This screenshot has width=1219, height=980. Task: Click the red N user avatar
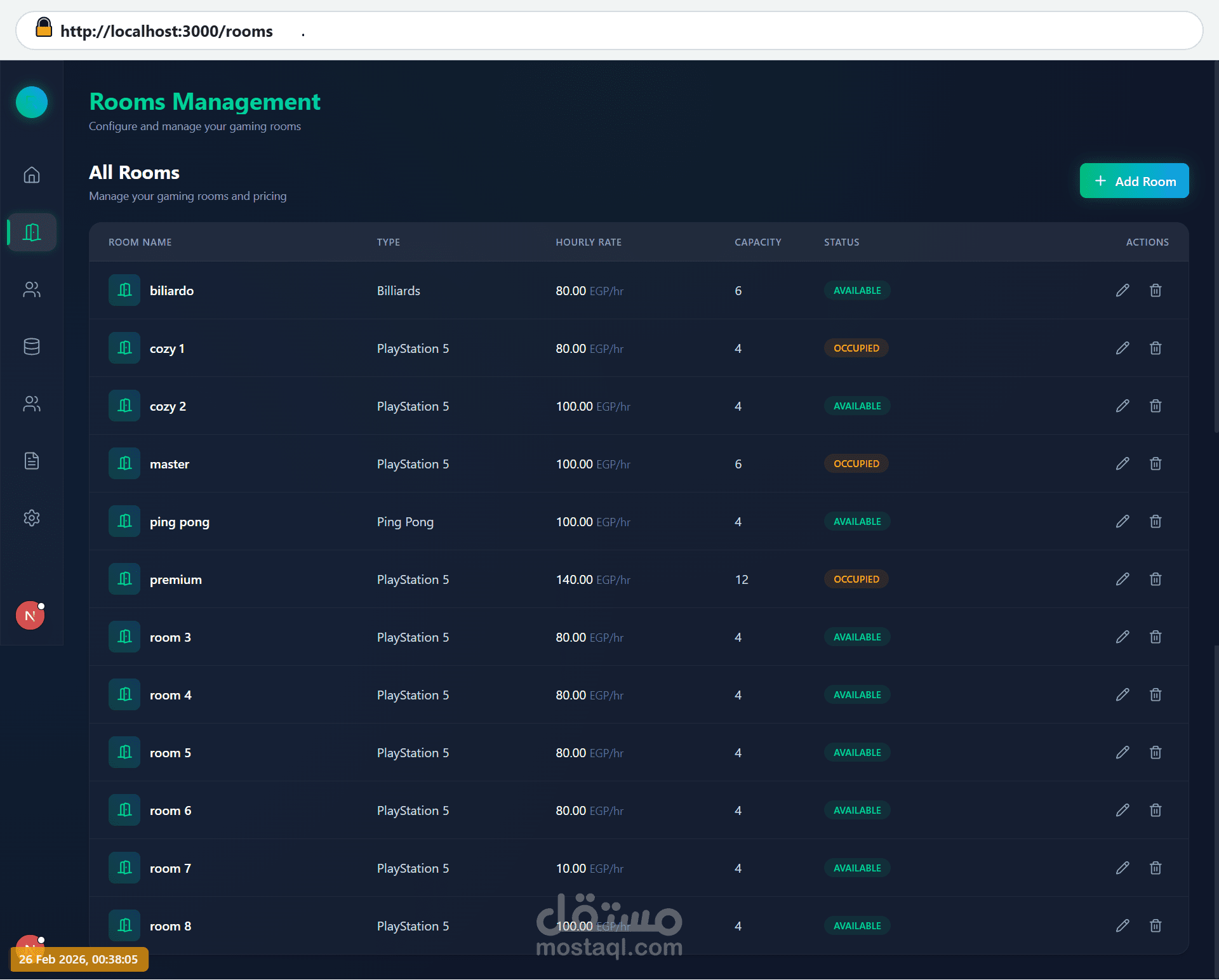[x=30, y=615]
